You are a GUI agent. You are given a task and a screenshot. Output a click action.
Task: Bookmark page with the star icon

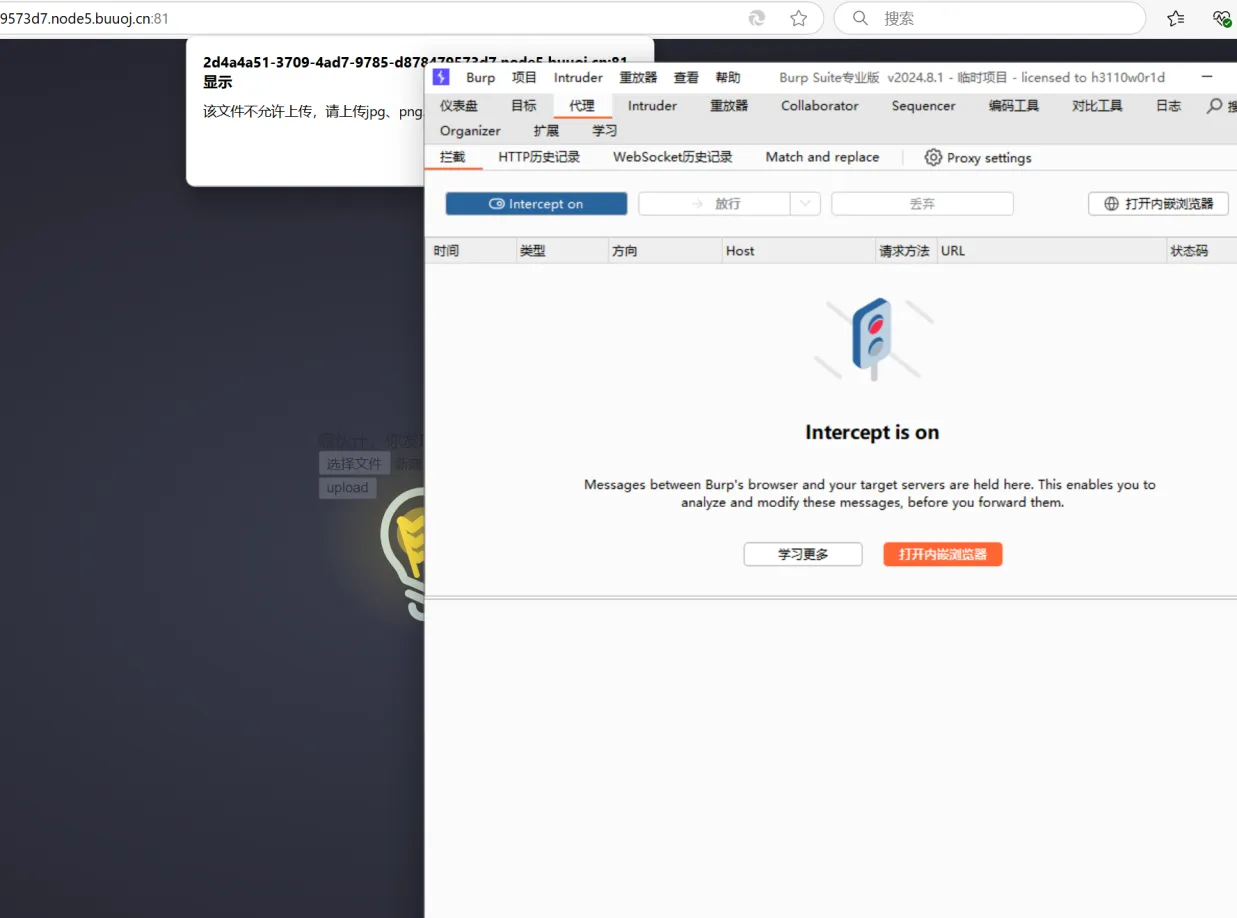[x=798, y=18]
